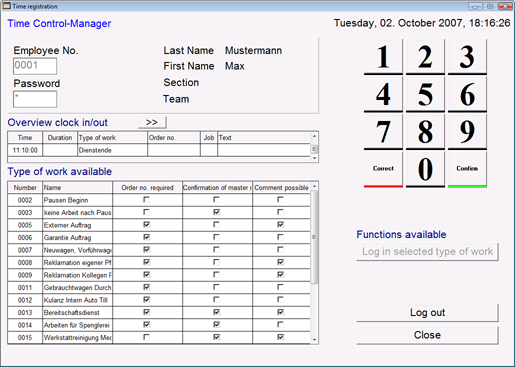Click work types list scrollbar thumb
Screen dimensions: 515x367
[314, 237]
